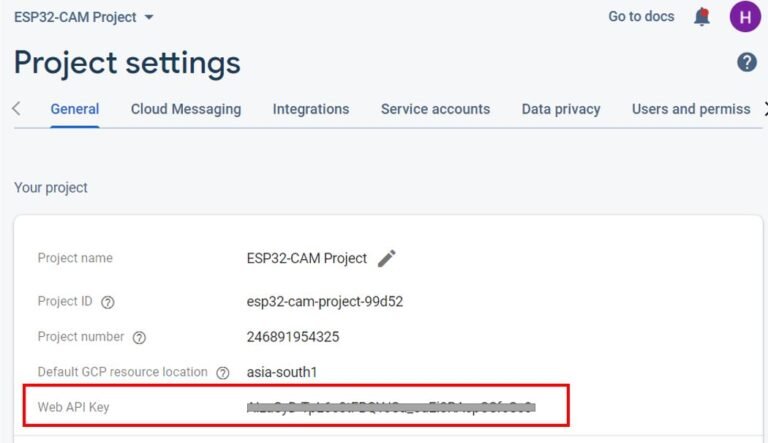Viewport: 768px width, 443px height.
Task: Go to the Service accounts tab
Action: tap(435, 109)
